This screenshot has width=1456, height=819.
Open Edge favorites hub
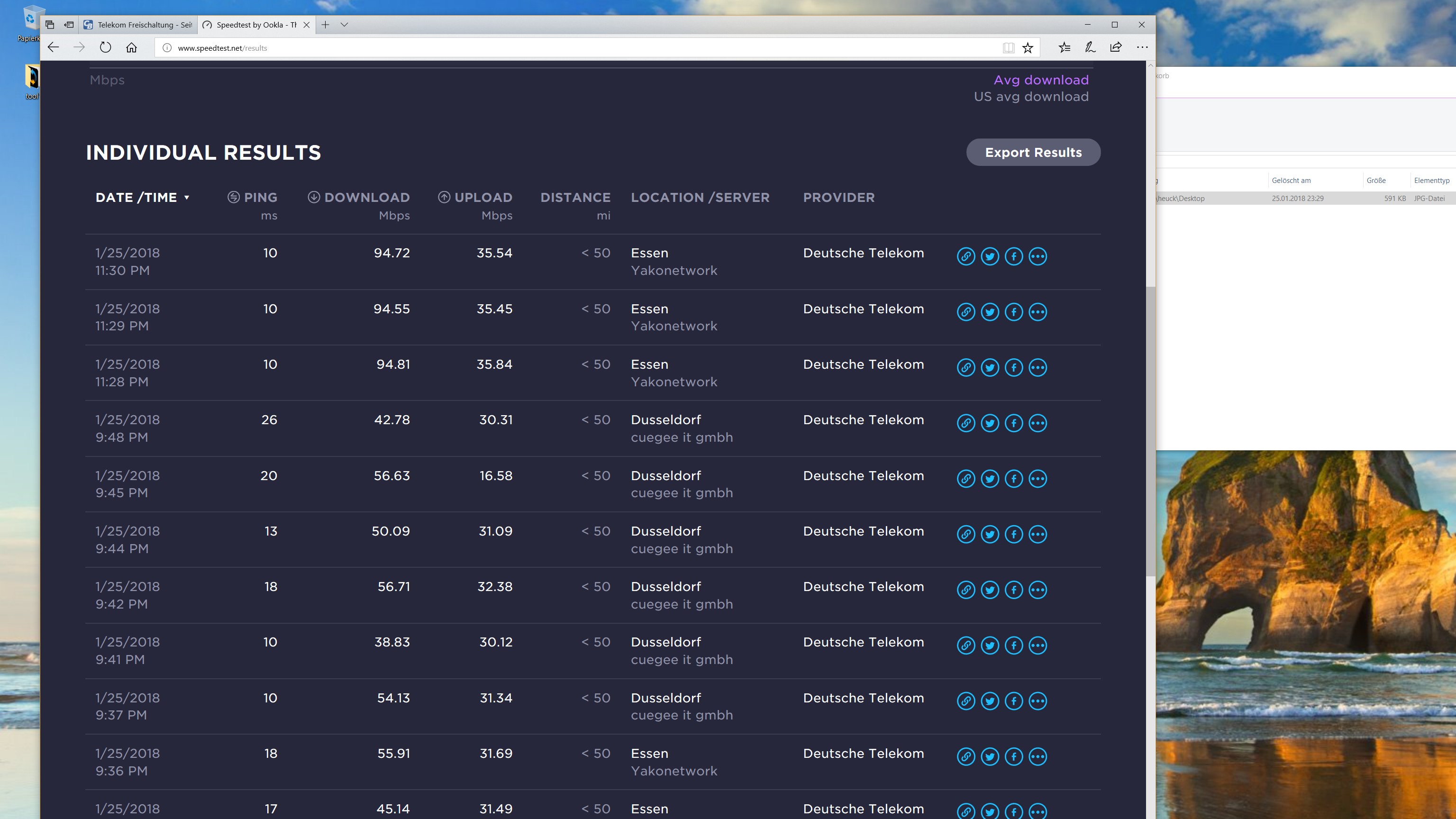pos(1065,47)
